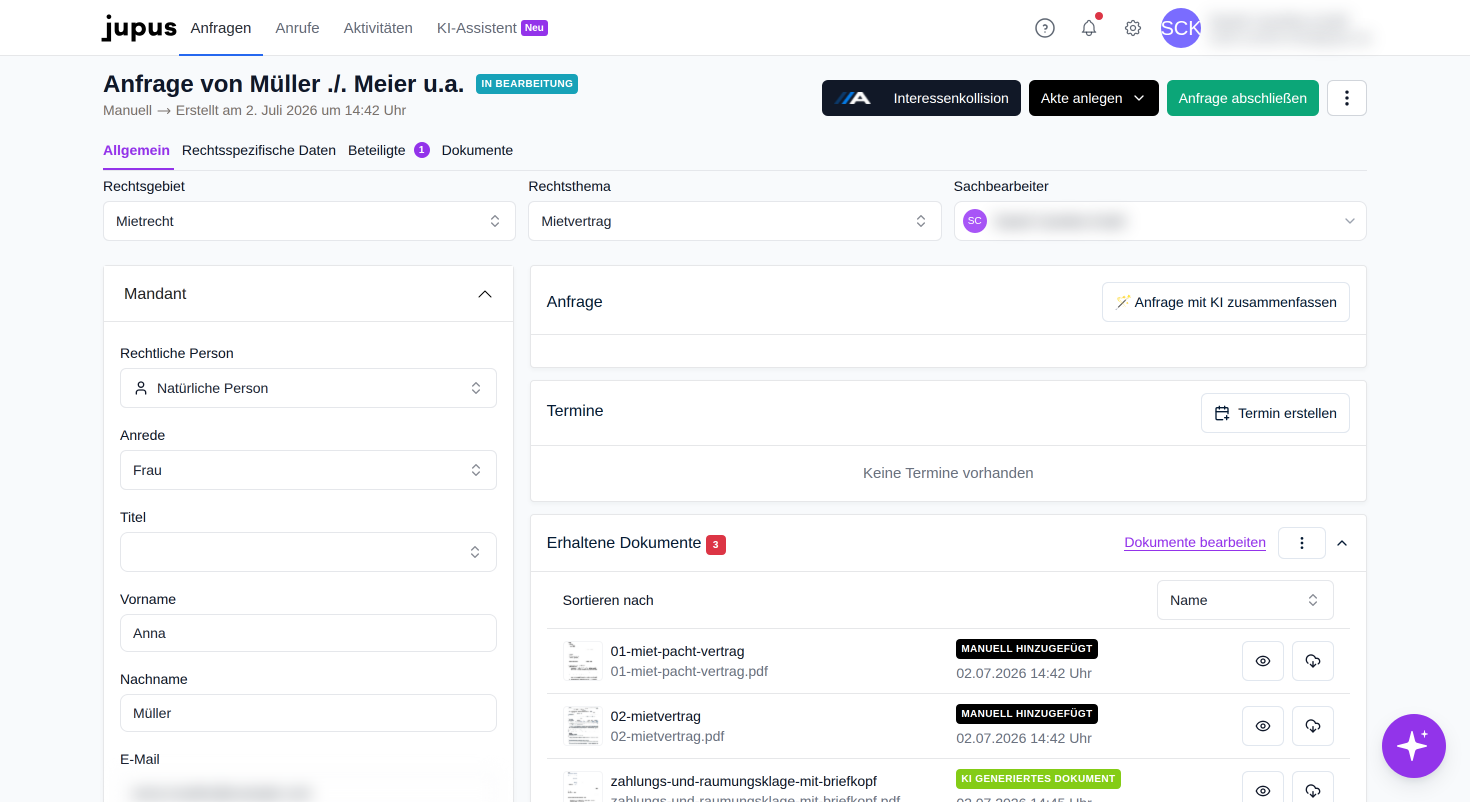Click the file name 02-mietvertrag.pdf
1470x802 pixels.
[x=668, y=736]
